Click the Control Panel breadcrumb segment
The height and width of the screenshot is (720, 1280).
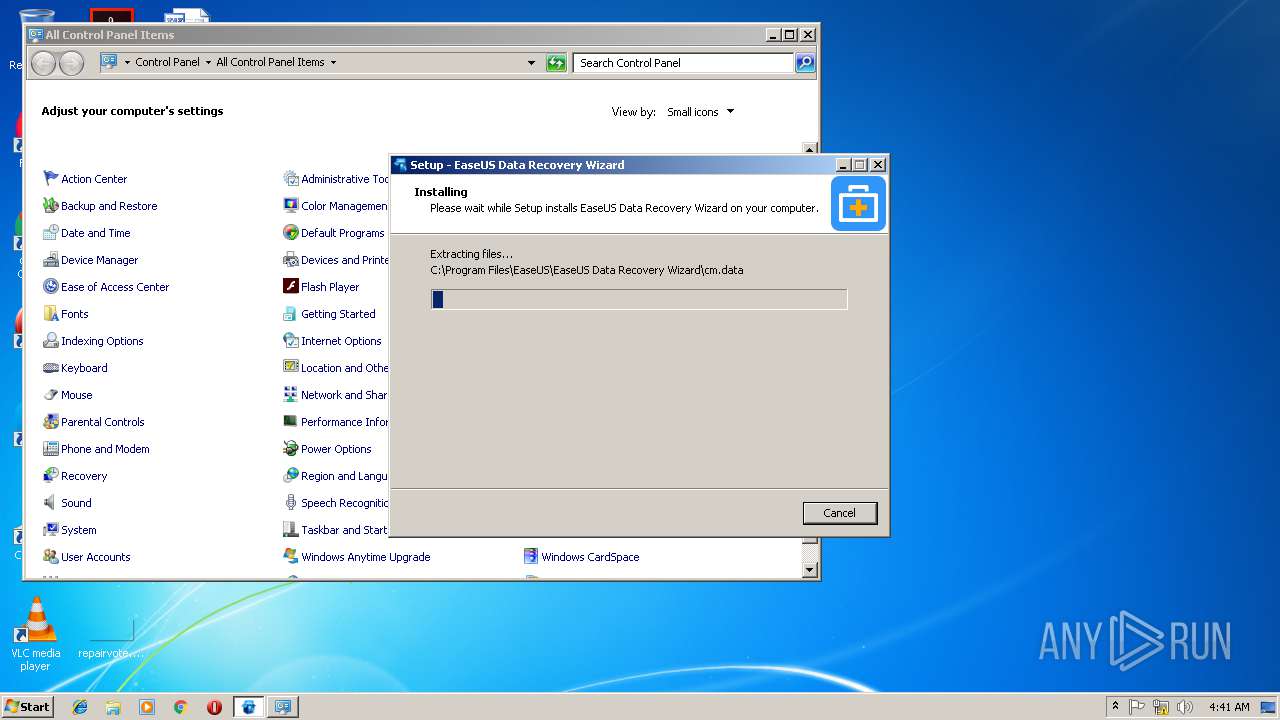(167, 62)
